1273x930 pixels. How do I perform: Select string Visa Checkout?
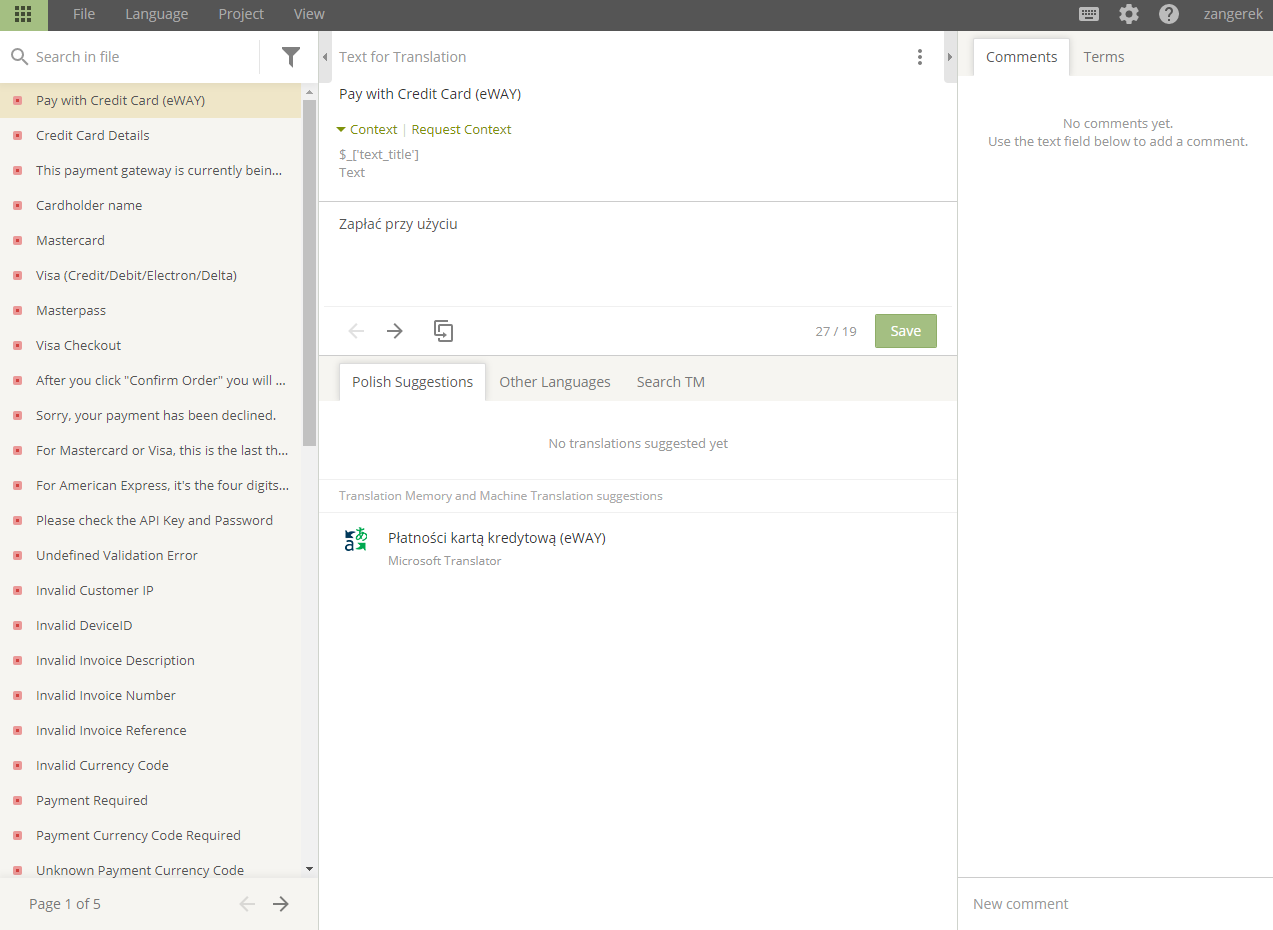tap(150, 345)
